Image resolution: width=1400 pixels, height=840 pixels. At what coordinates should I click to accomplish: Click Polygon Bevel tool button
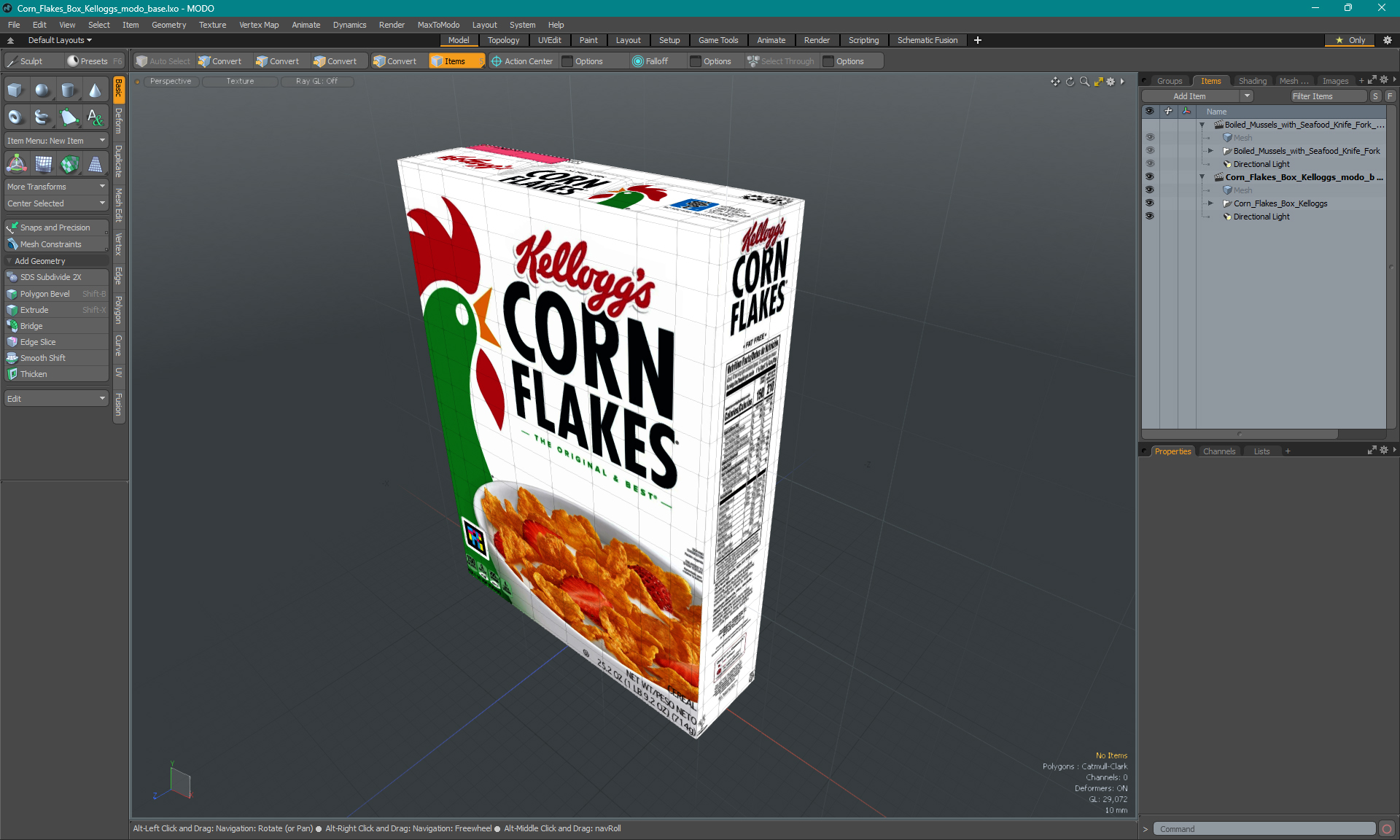(x=56, y=294)
